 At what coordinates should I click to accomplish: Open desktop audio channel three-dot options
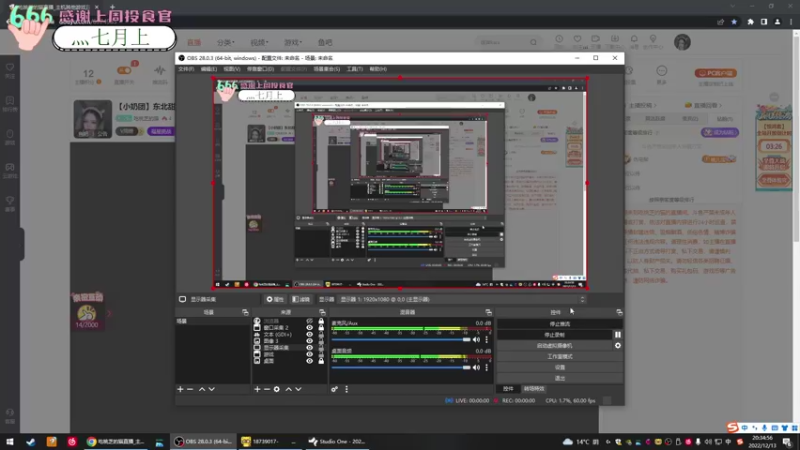click(x=487, y=367)
